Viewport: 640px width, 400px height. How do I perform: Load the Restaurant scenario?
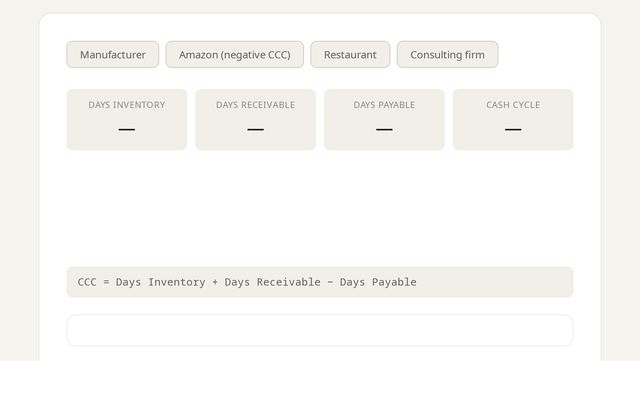[x=350, y=55]
